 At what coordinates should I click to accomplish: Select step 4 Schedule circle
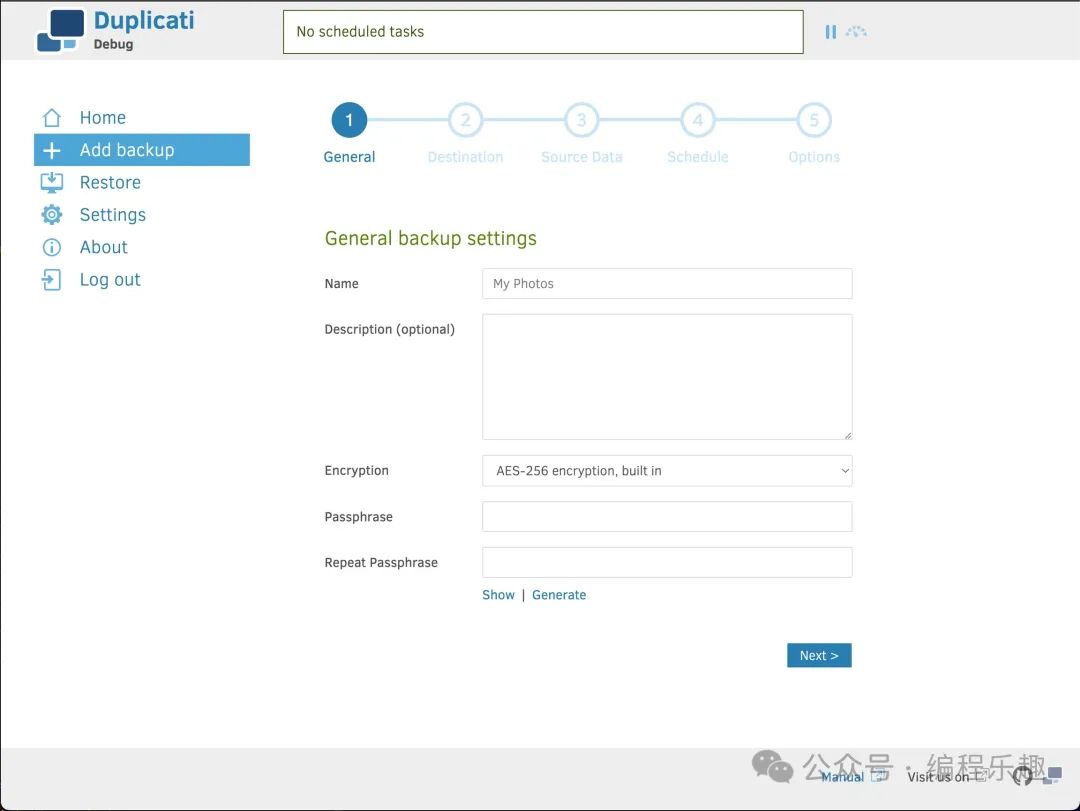pyautogui.click(x=698, y=121)
